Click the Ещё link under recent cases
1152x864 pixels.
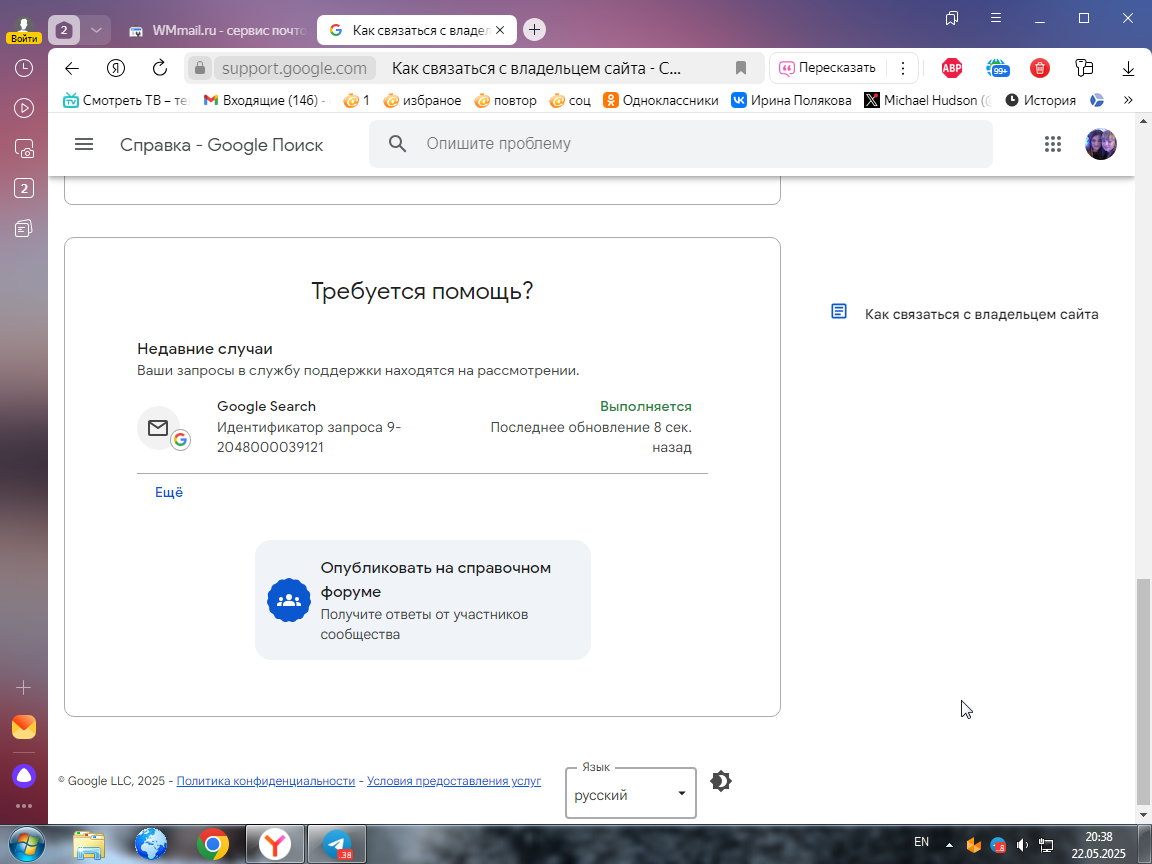click(168, 492)
